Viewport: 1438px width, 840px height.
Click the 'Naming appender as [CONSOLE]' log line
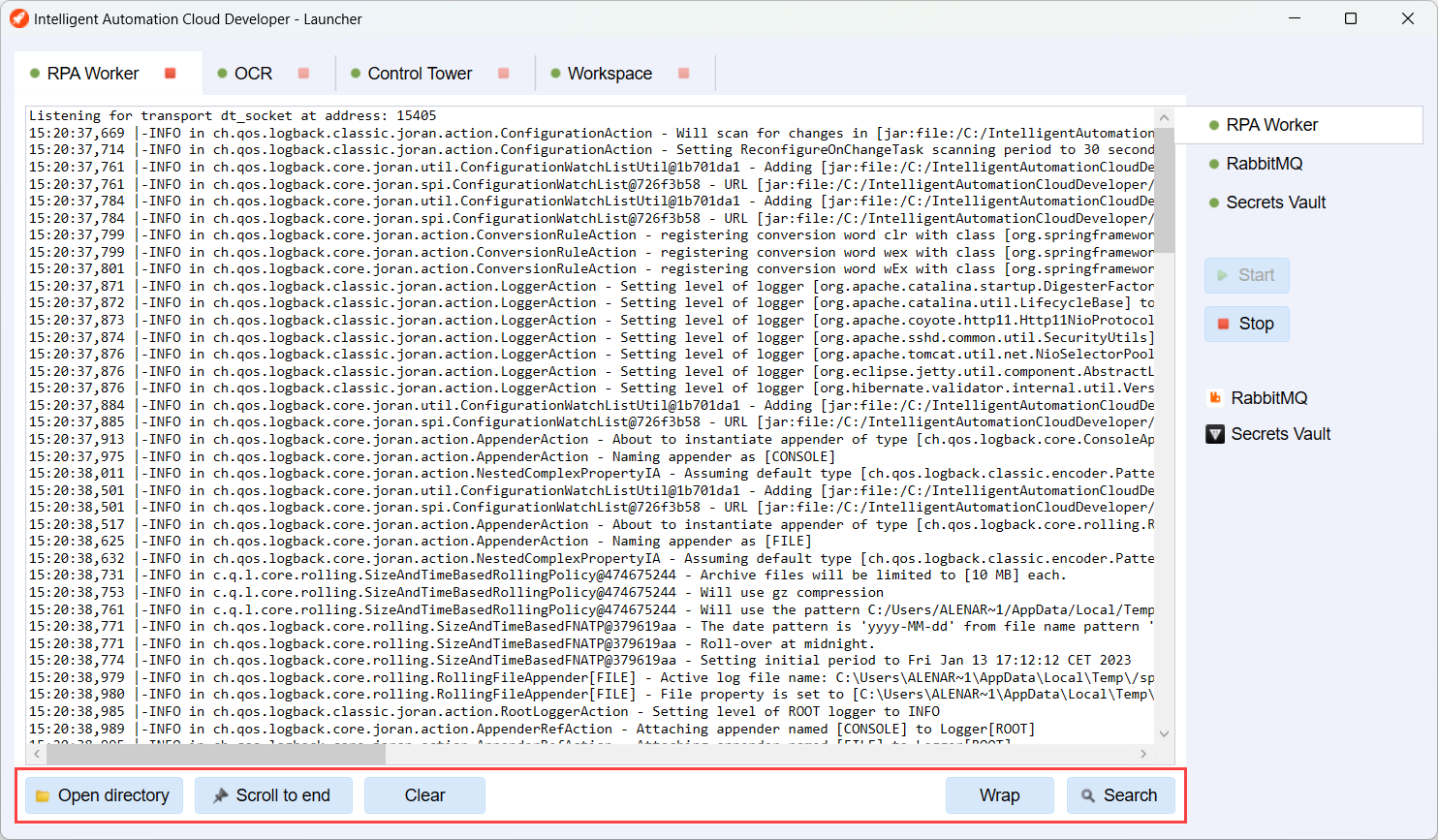click(430, 456)
